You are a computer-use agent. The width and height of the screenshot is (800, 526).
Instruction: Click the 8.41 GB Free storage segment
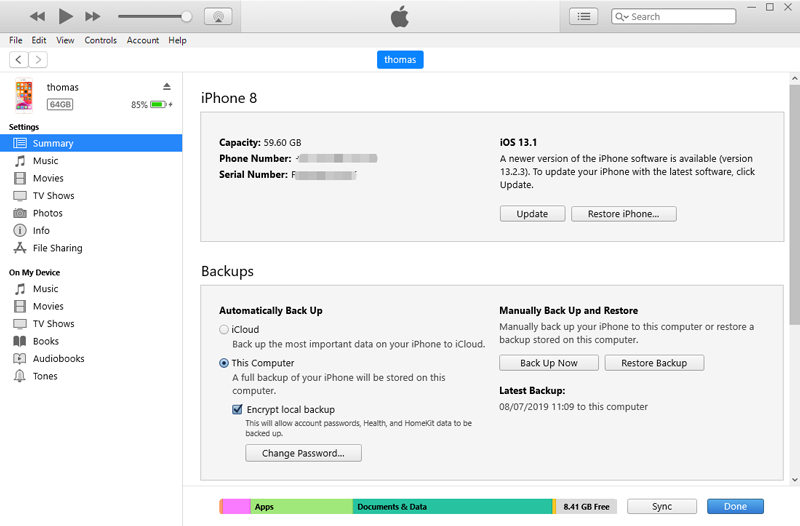[586, 506]
